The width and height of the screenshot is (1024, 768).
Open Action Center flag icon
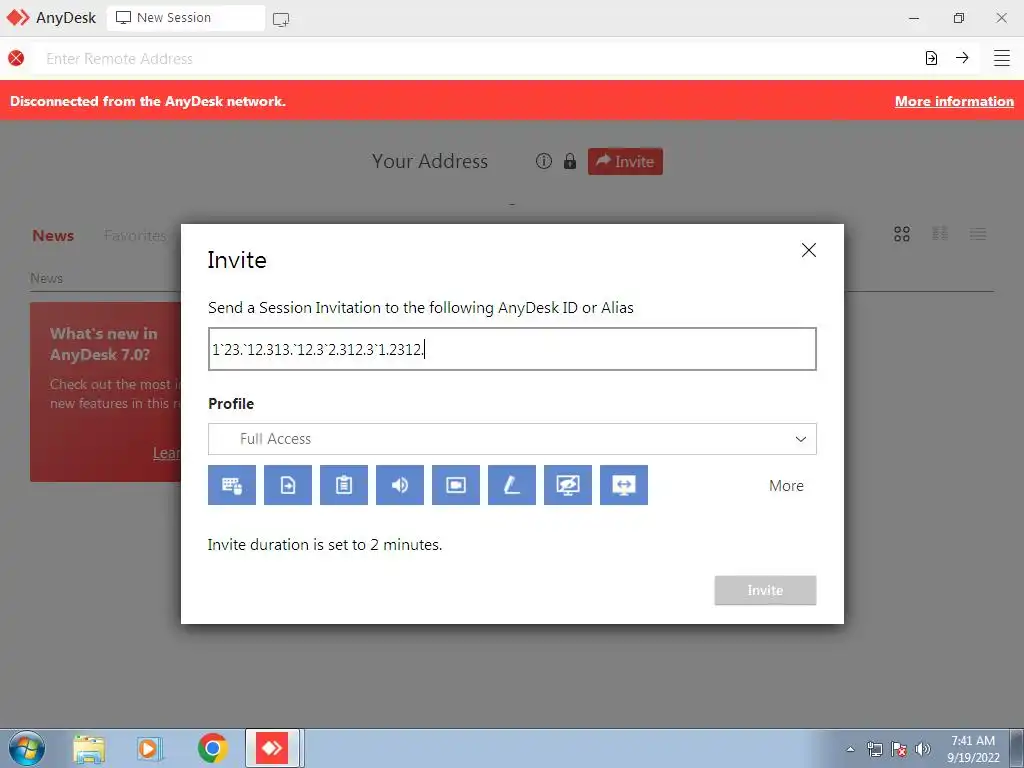coord(899,749)
